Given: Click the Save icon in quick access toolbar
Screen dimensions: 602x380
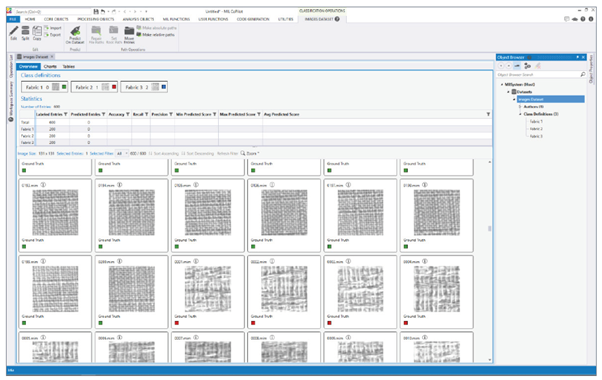Looking at the screenshot, I should [96, 12].
